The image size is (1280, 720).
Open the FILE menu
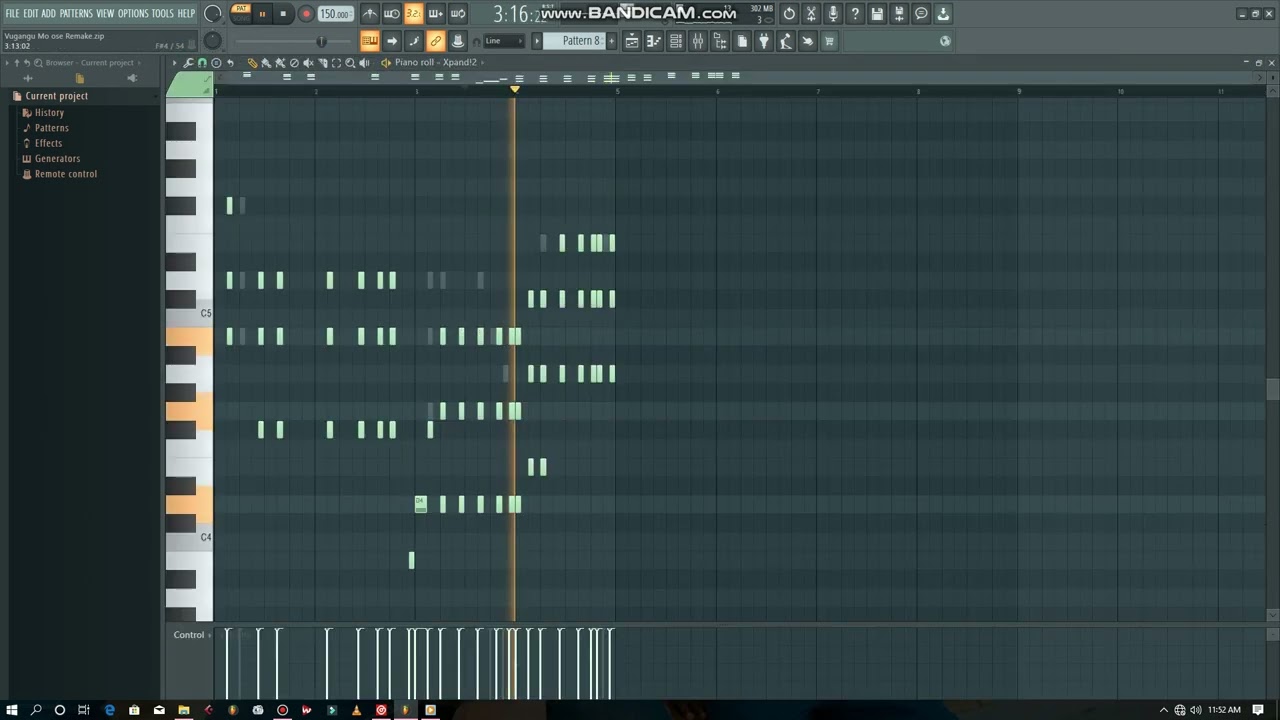coord(13,14)
